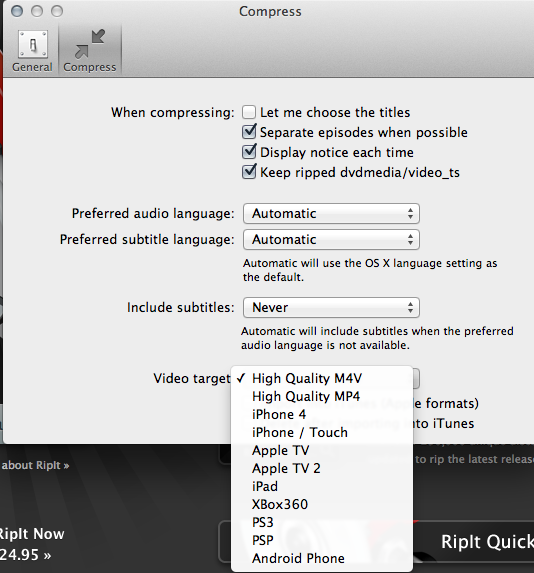The image size is (534, 573).
Task: Disable Keep ripped dvdmedia/video_ts
Action: pos(249,172)
